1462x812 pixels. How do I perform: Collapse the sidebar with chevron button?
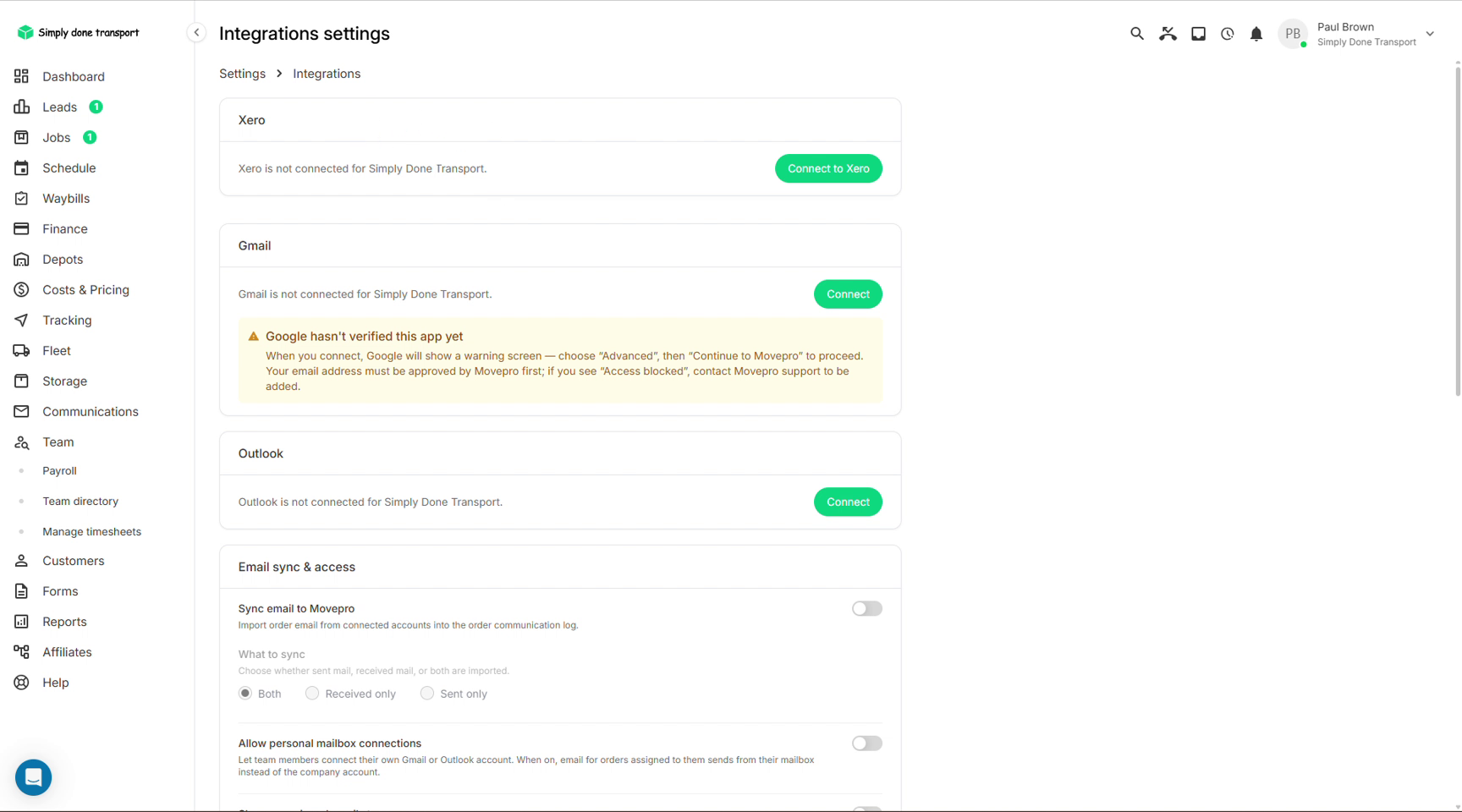tap(196, 33)
